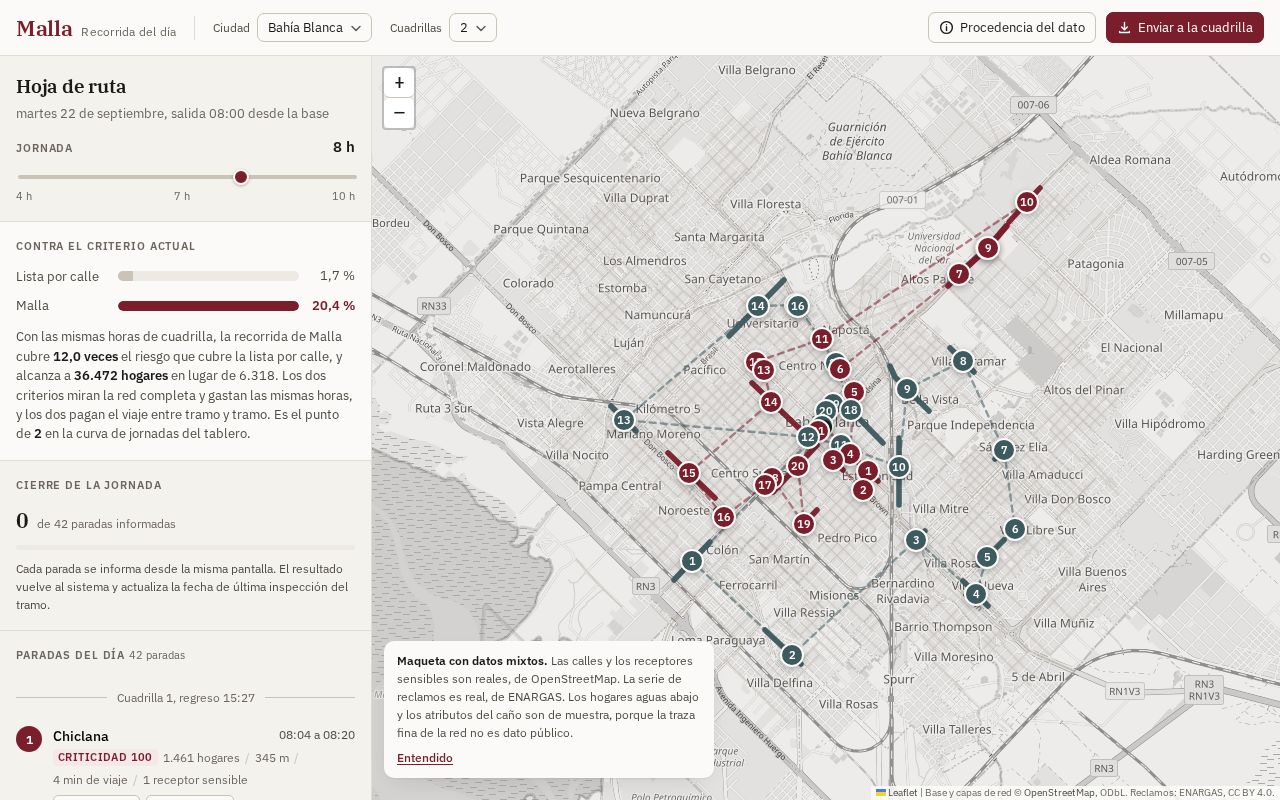Click the 08:04 a 08:20 time
The height and width of the screenshot is (800, 1280).
317,736
